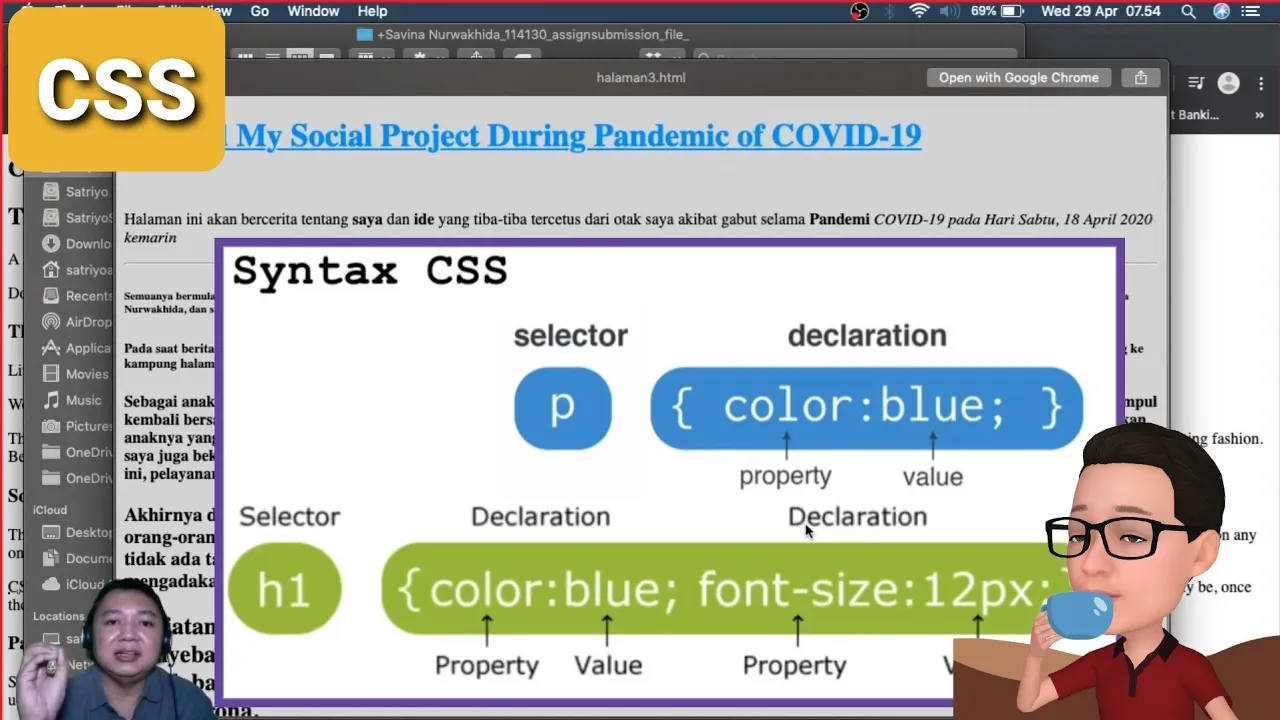Open Downloads in Finder sidebar

pyautogui.click(x=75, y=243)
